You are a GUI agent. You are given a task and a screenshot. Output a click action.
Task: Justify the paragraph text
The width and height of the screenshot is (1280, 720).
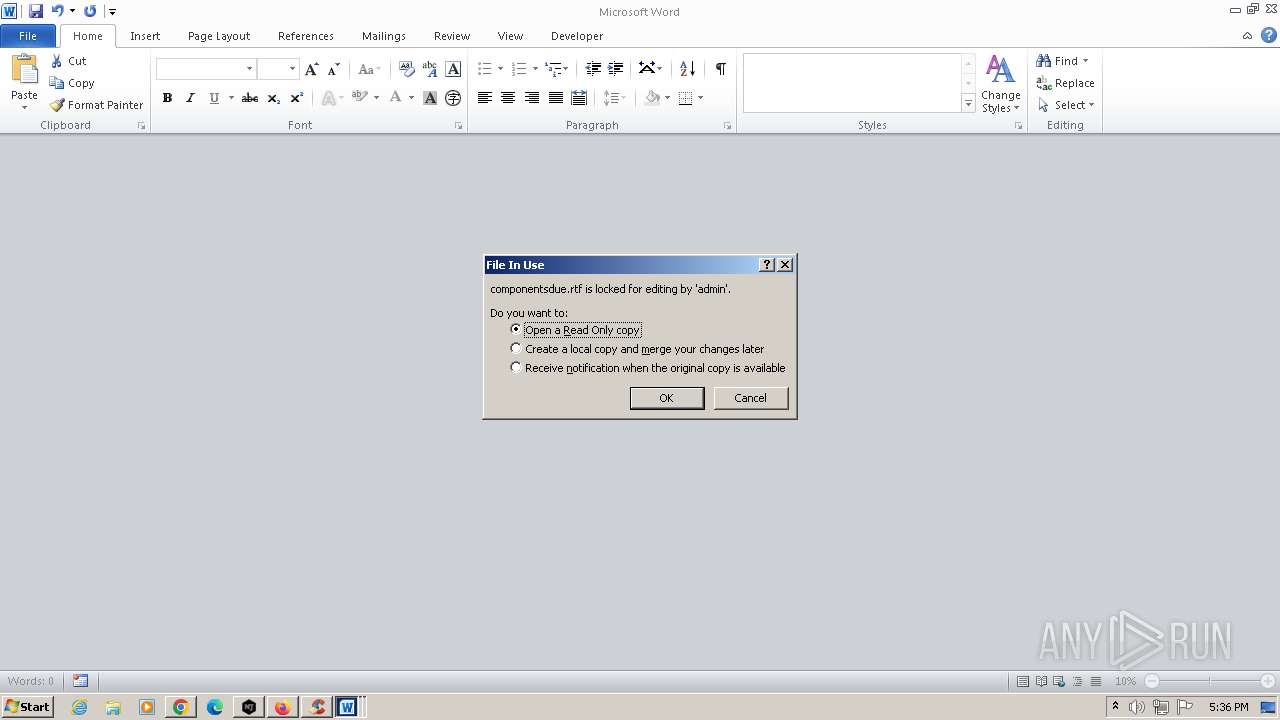pyautogui.click(x=555, y=98)
